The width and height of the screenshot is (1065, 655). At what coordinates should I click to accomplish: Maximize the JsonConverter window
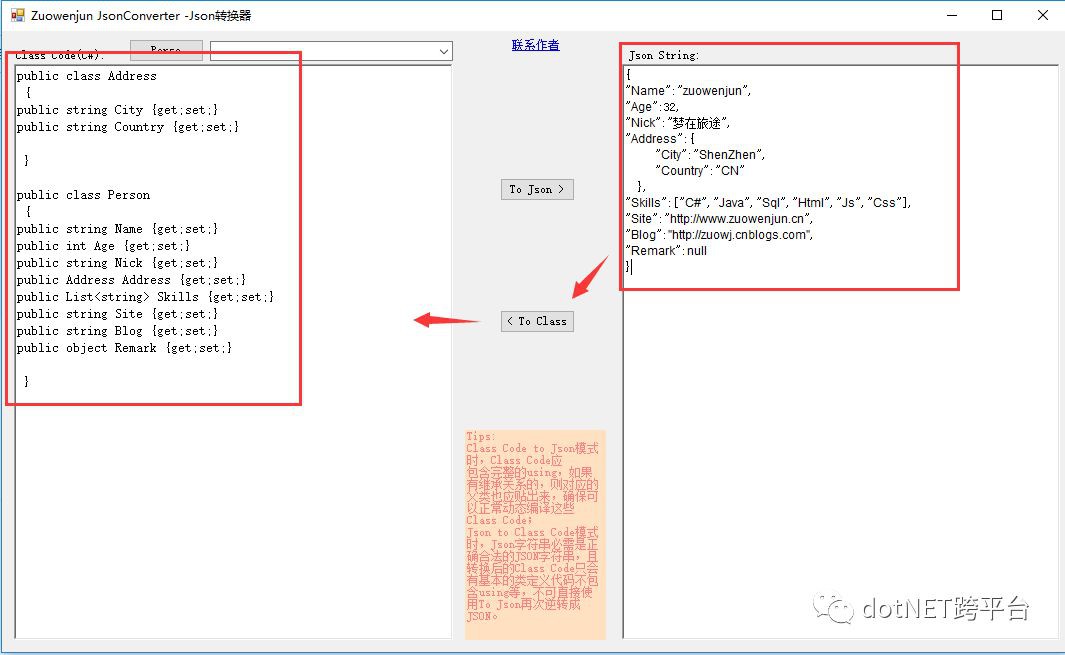coord(997,15)
